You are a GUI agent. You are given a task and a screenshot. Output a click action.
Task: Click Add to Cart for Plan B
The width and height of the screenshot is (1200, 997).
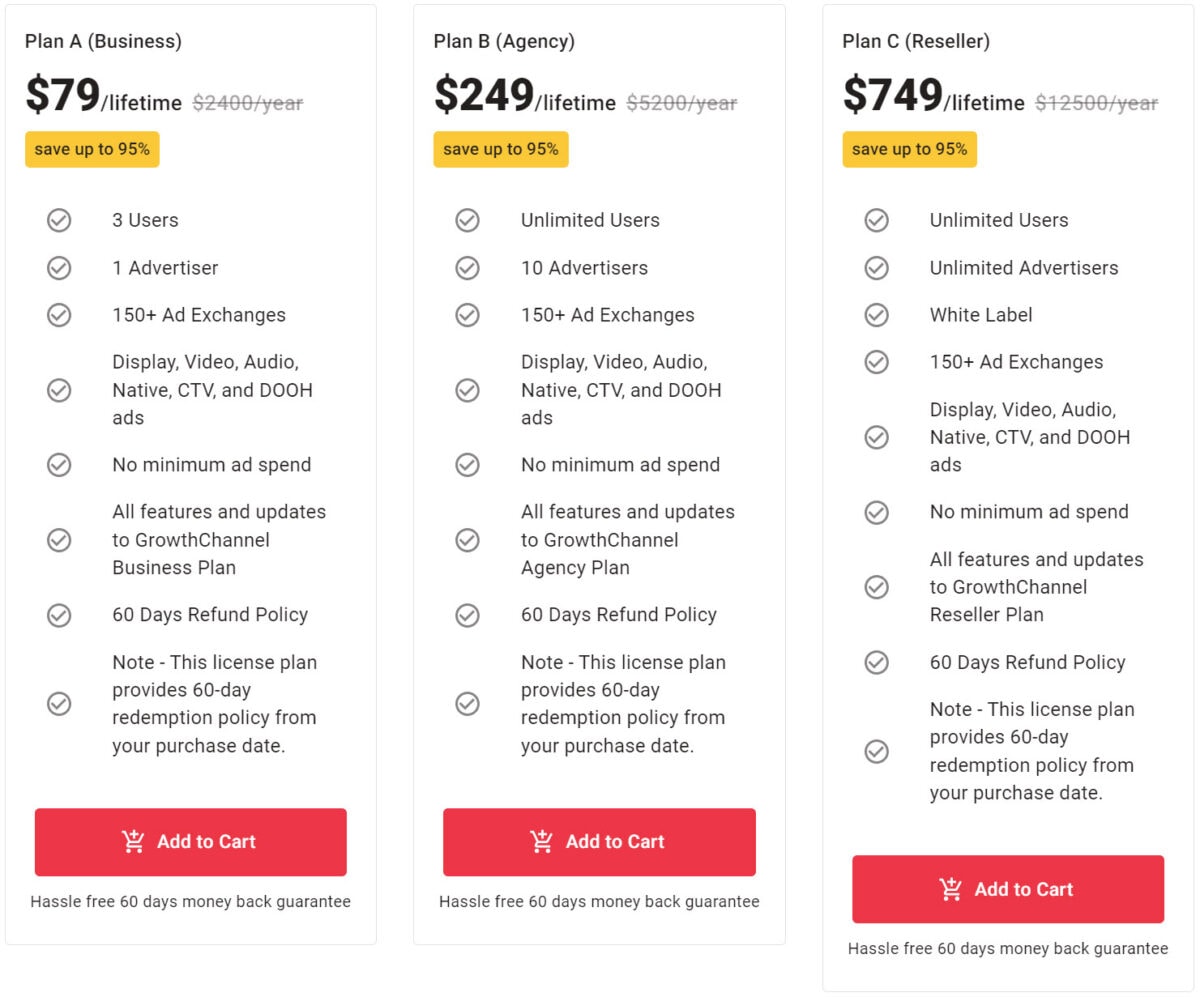tap(599, 841)
